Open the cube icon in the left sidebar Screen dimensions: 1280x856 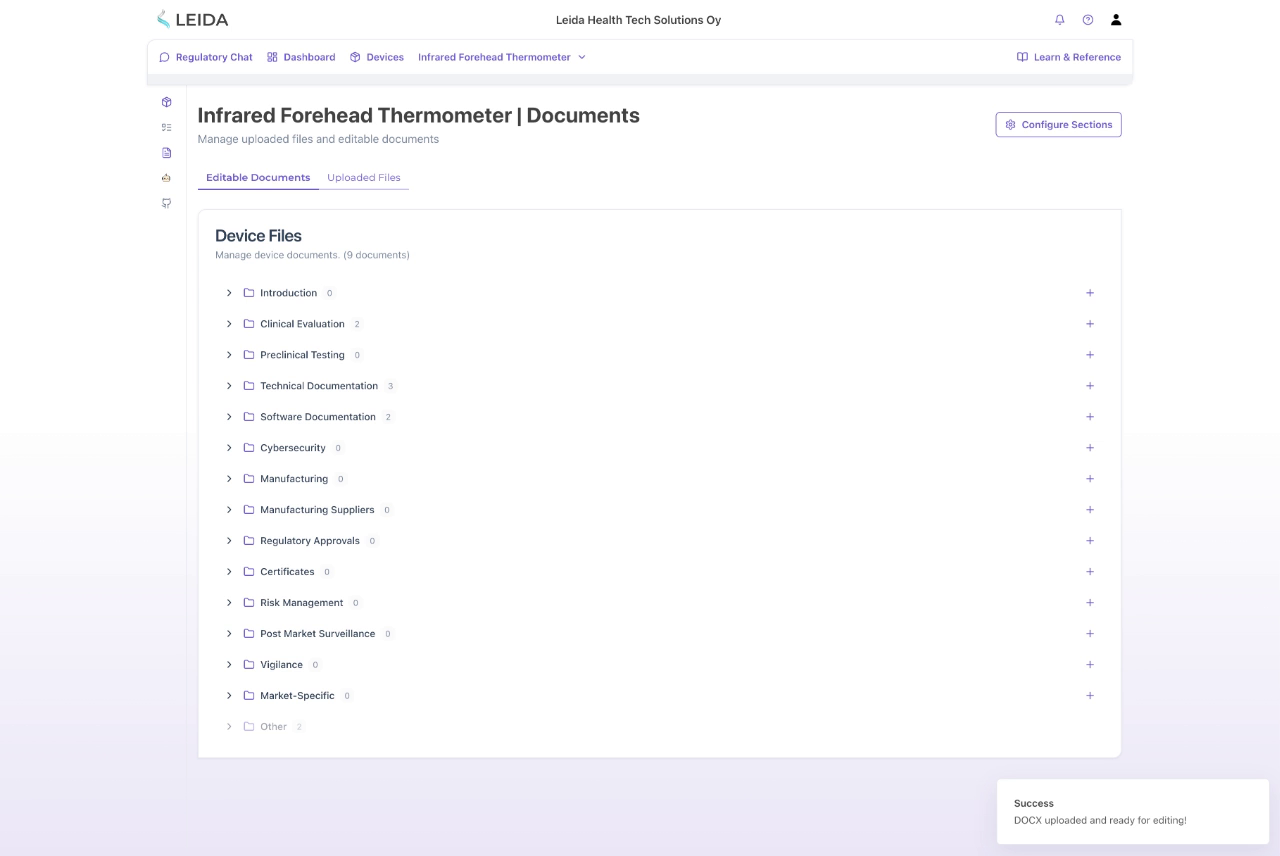point(166,102)
